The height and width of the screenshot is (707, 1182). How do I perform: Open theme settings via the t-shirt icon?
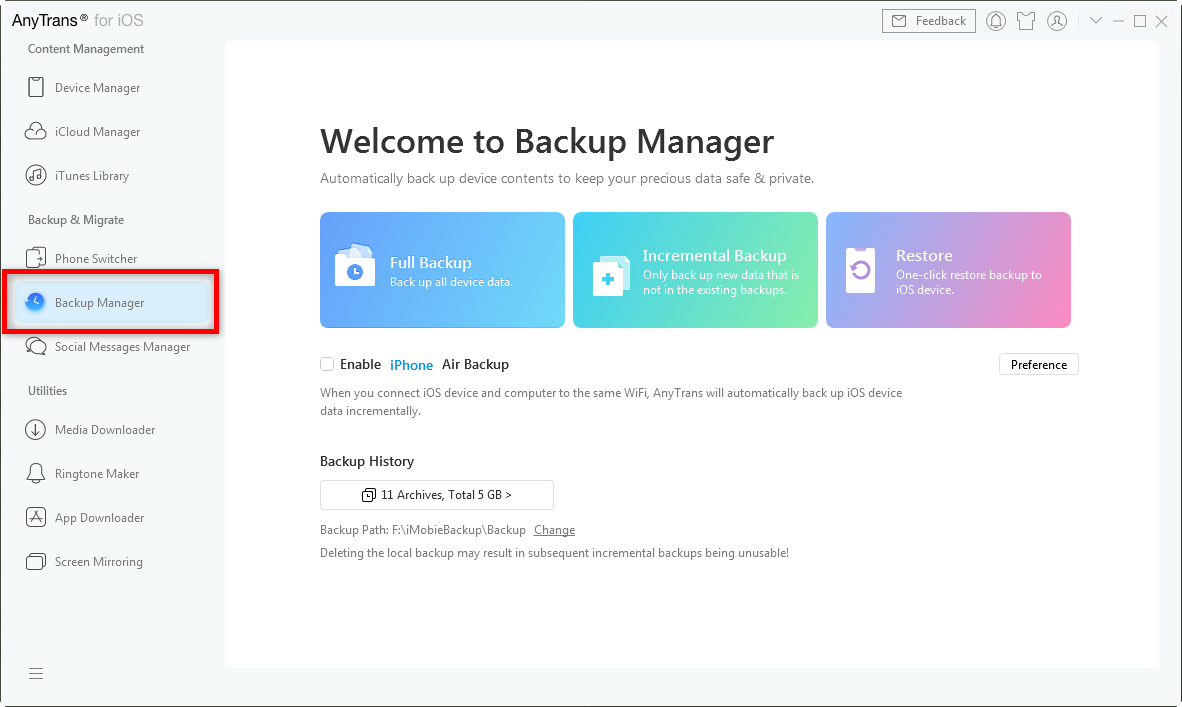(1026, 20)
